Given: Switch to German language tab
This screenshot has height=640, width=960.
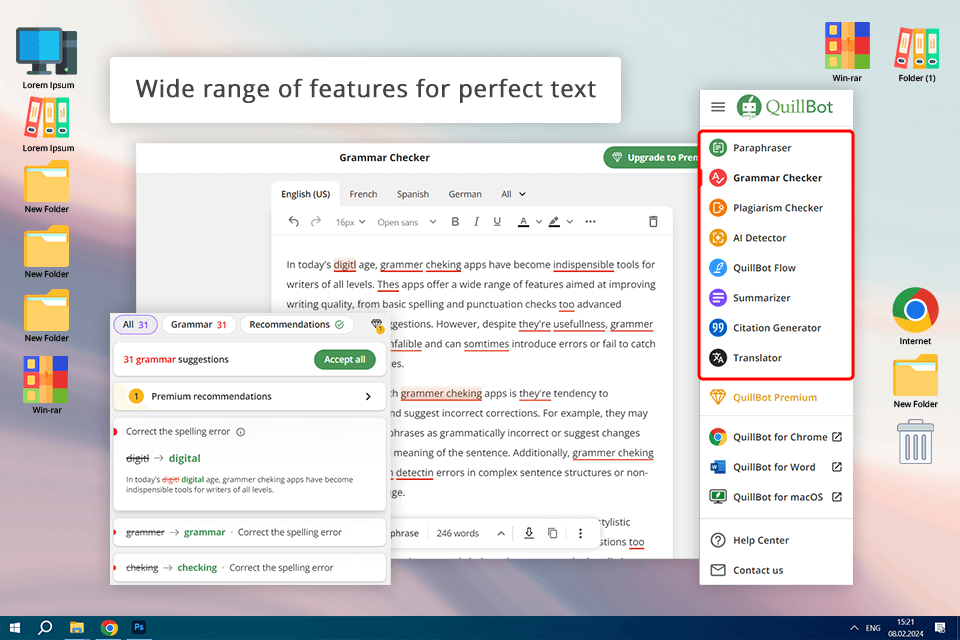Looking at the screenshot, I should click(x=465, y=194).
